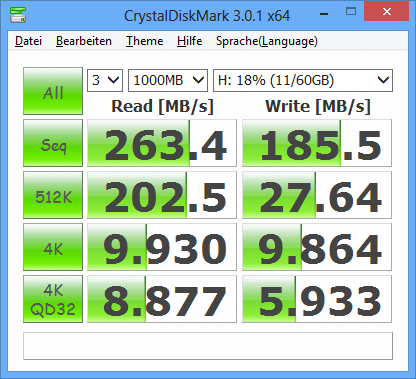Click the 4K write result 9.864

[317, 247]
